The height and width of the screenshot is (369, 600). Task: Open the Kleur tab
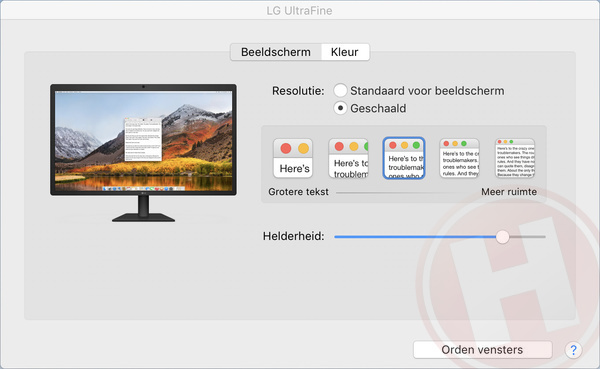[345, 52]
